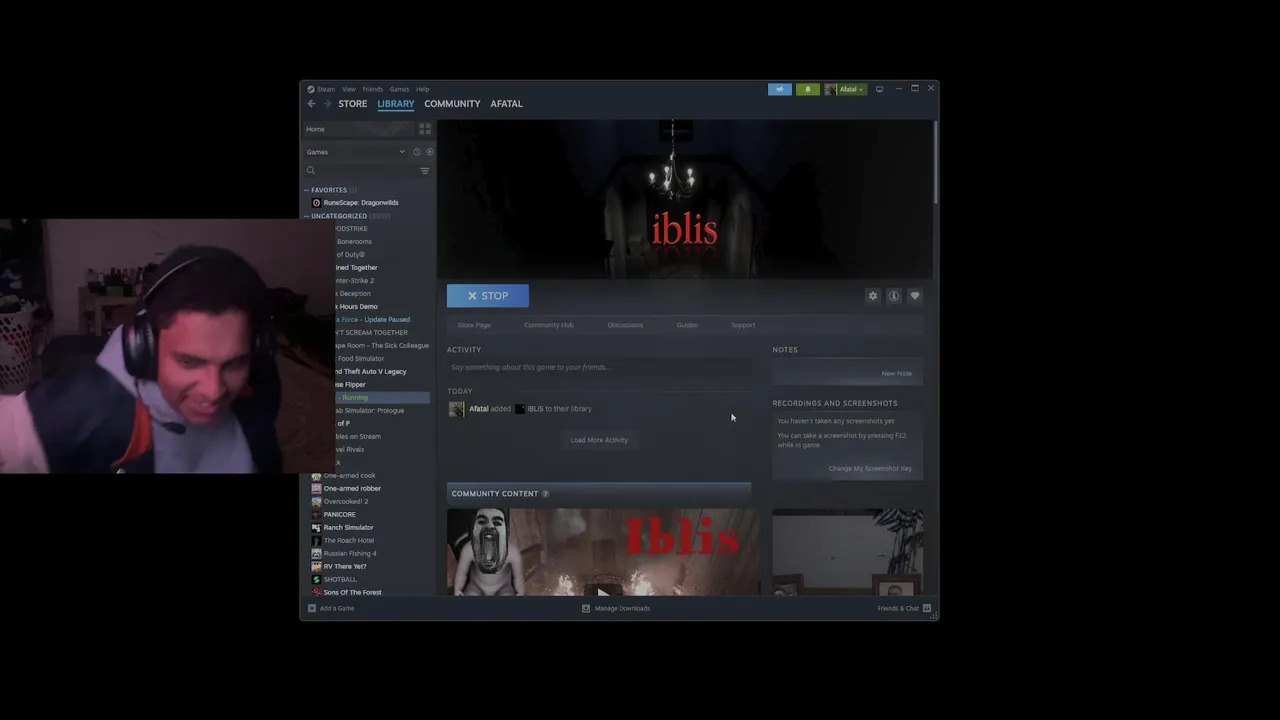Click Load More Activity button

[x=599, y=440]
